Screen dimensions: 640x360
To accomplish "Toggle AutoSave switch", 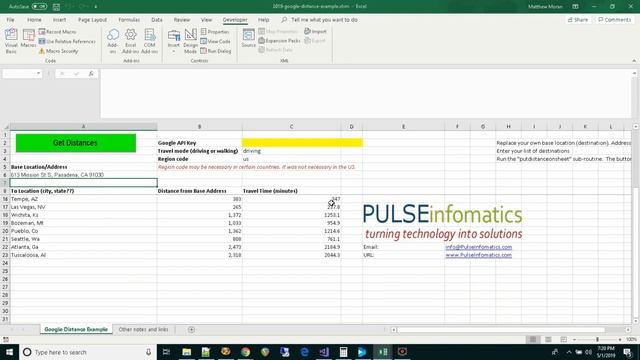I will (39, 7).
